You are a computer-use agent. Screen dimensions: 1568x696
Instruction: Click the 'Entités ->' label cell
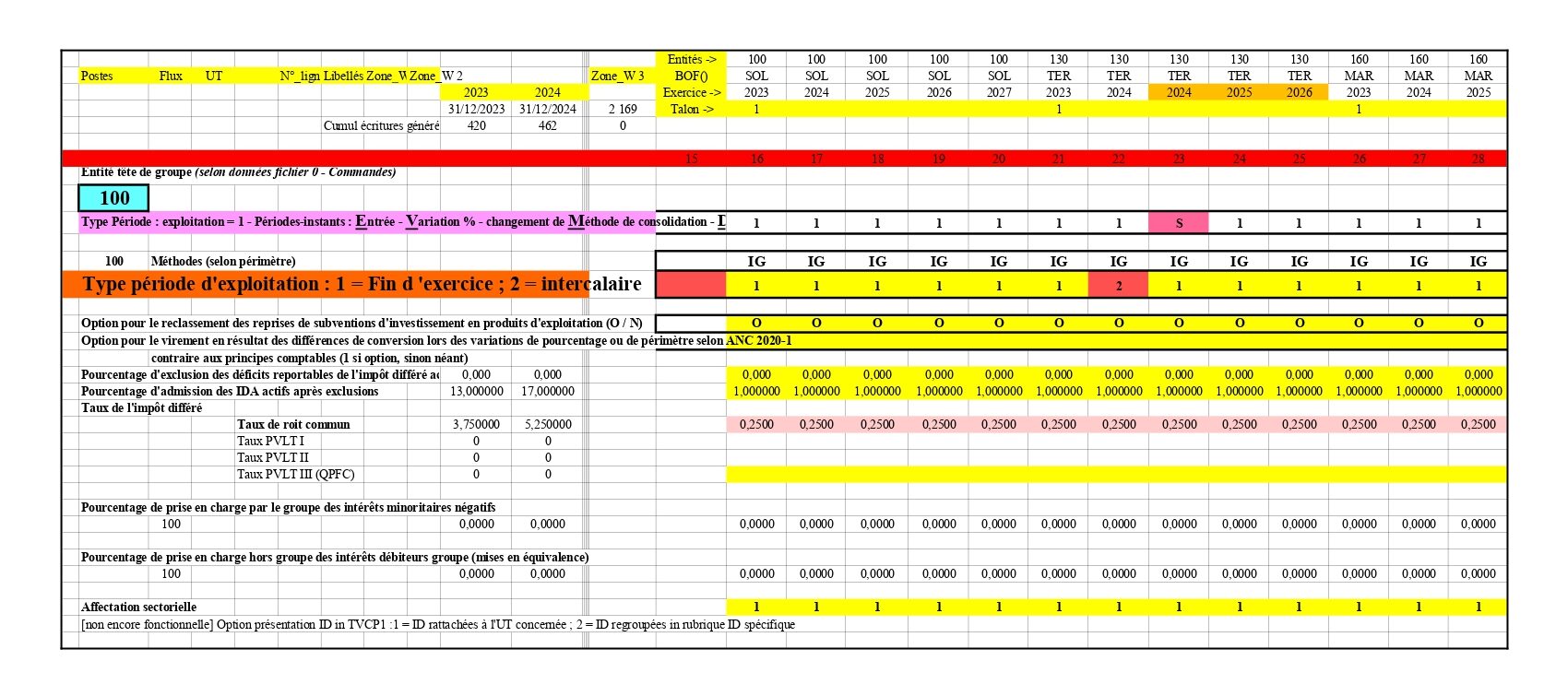[x=691, y=59]
